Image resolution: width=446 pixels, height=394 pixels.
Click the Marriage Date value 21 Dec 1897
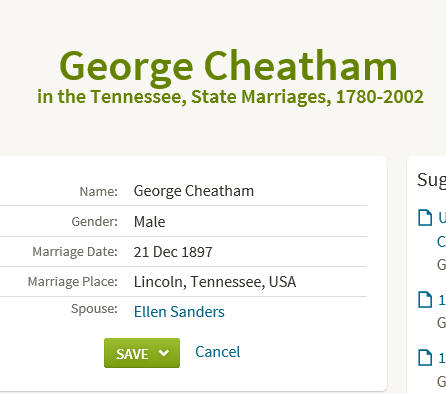[173, 252]
